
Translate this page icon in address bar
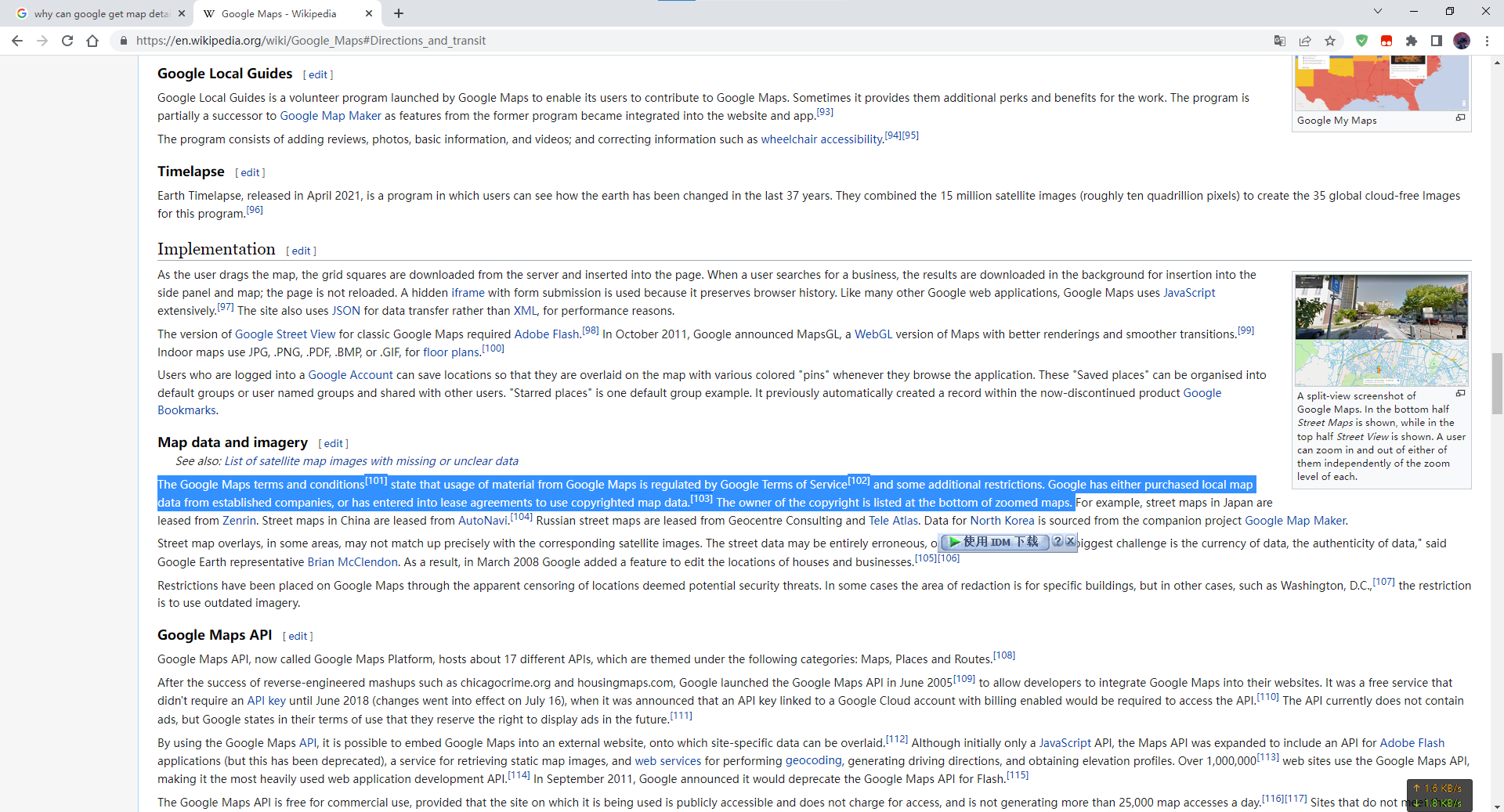coord(1280,41)
